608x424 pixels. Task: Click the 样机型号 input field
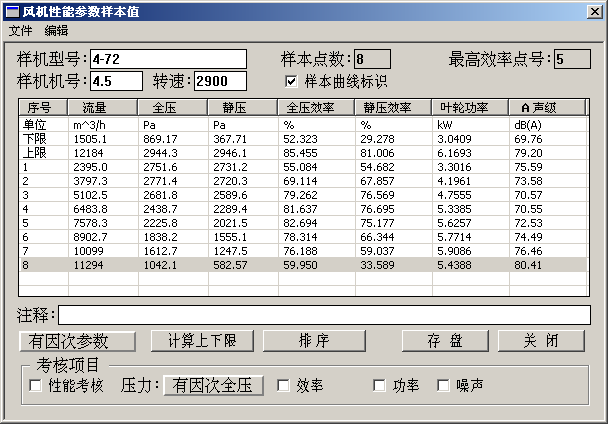(168, 59)
